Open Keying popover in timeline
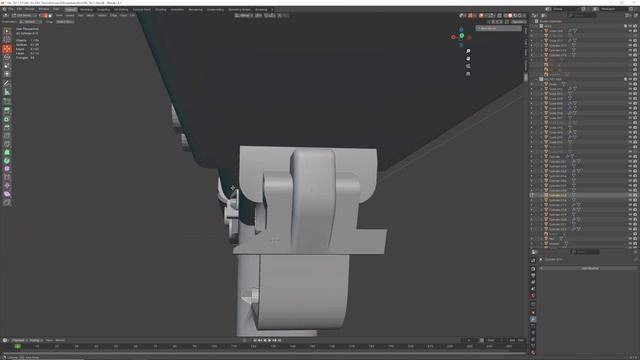Viewport: 640px width, 360px height. click(36, 340)
